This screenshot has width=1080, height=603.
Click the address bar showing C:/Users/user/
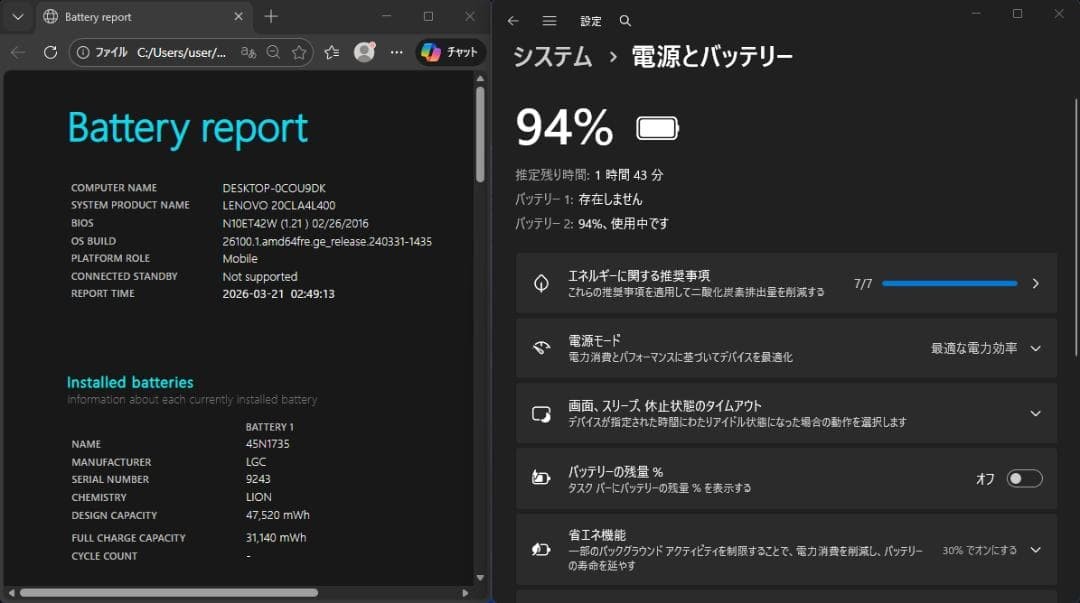[x=181, y=52]
